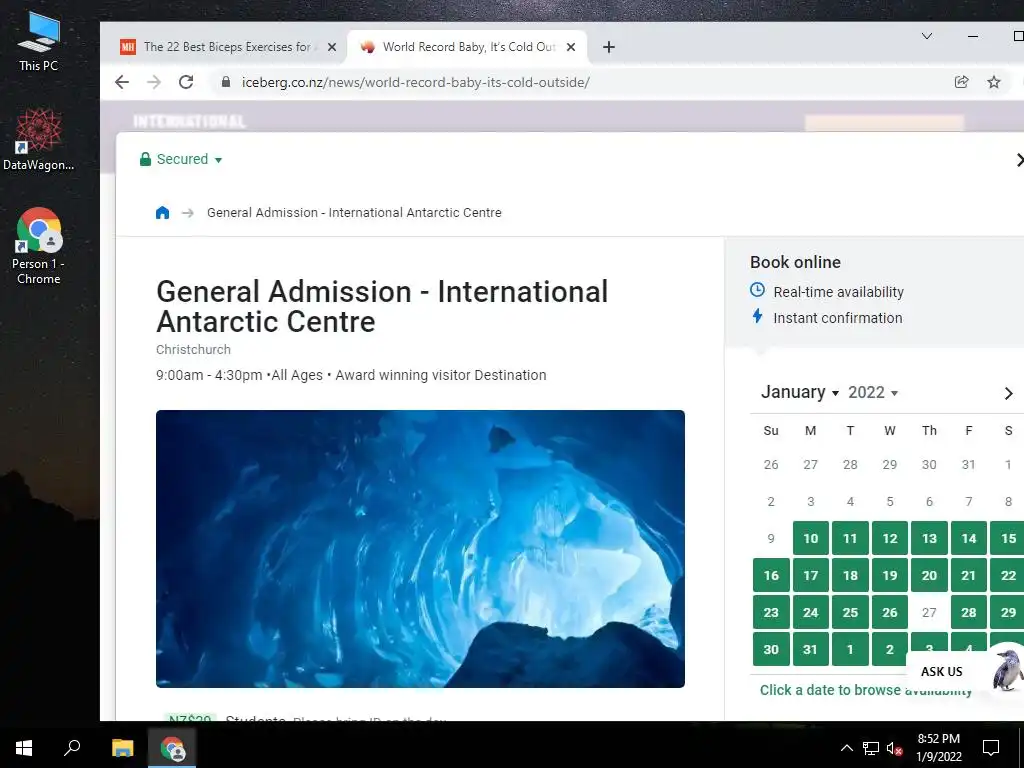Select January 10 in calendar
The image size is (1024, 768).
point(810,538)
